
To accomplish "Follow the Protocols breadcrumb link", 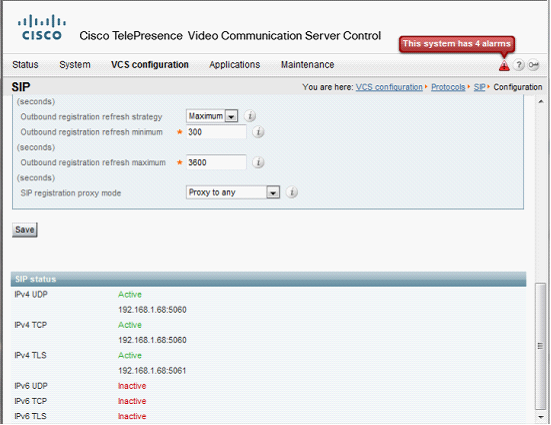I will click(x=448, y=87).
